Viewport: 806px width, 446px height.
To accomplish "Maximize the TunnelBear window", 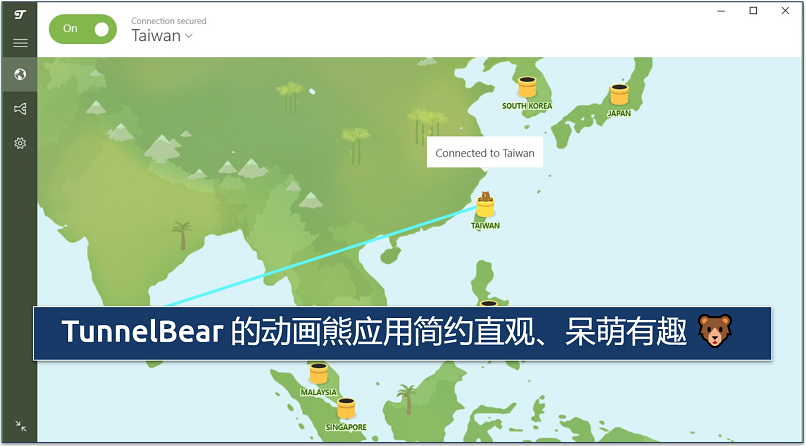I will pyautogui.click(x=753, y=11).
